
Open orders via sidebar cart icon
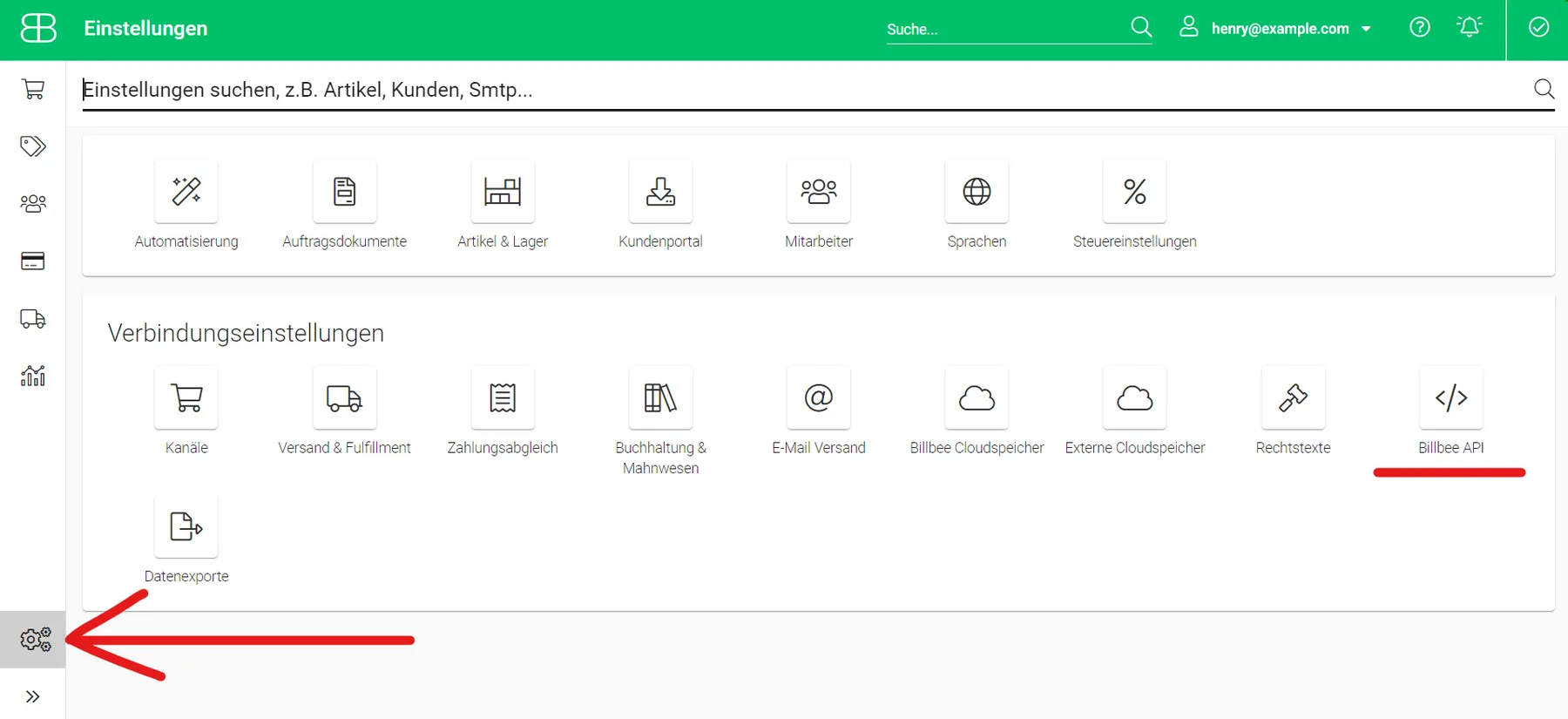point(33,89)
